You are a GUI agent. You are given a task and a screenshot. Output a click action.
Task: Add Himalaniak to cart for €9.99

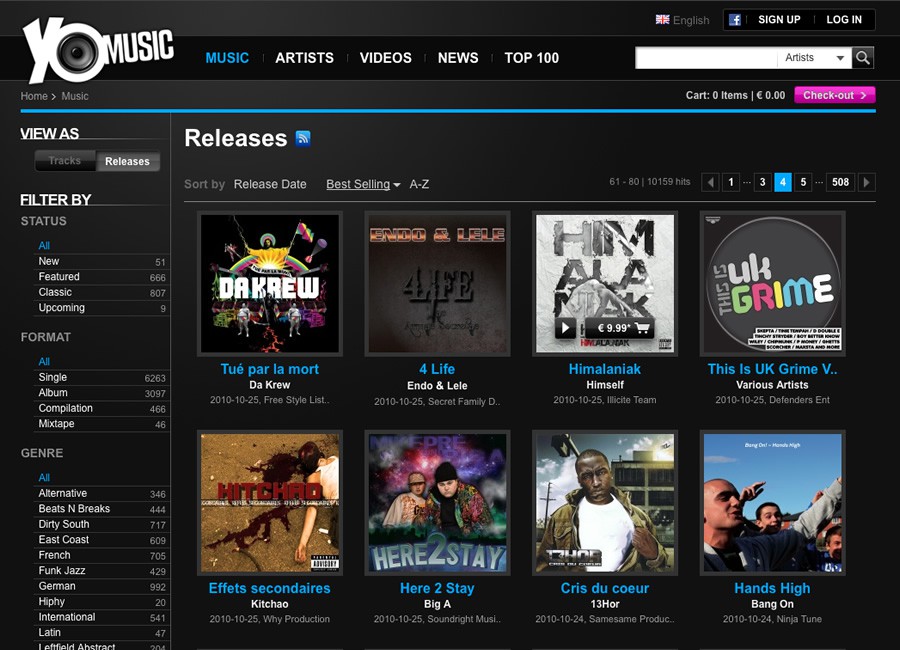(622, 328)
